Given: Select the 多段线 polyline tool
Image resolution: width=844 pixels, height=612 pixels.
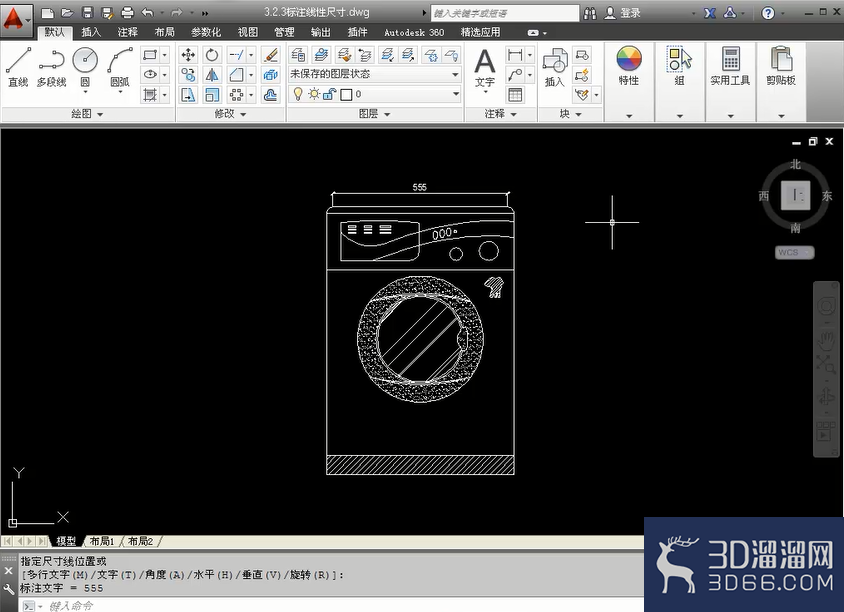Looking at the screenshot, I should click(x=52, y=67).
